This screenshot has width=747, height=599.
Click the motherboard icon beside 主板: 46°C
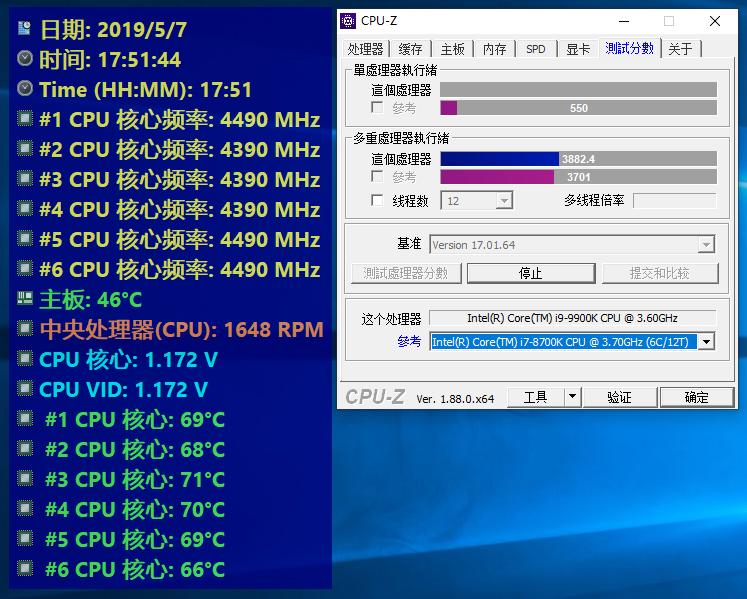(25, 298)
